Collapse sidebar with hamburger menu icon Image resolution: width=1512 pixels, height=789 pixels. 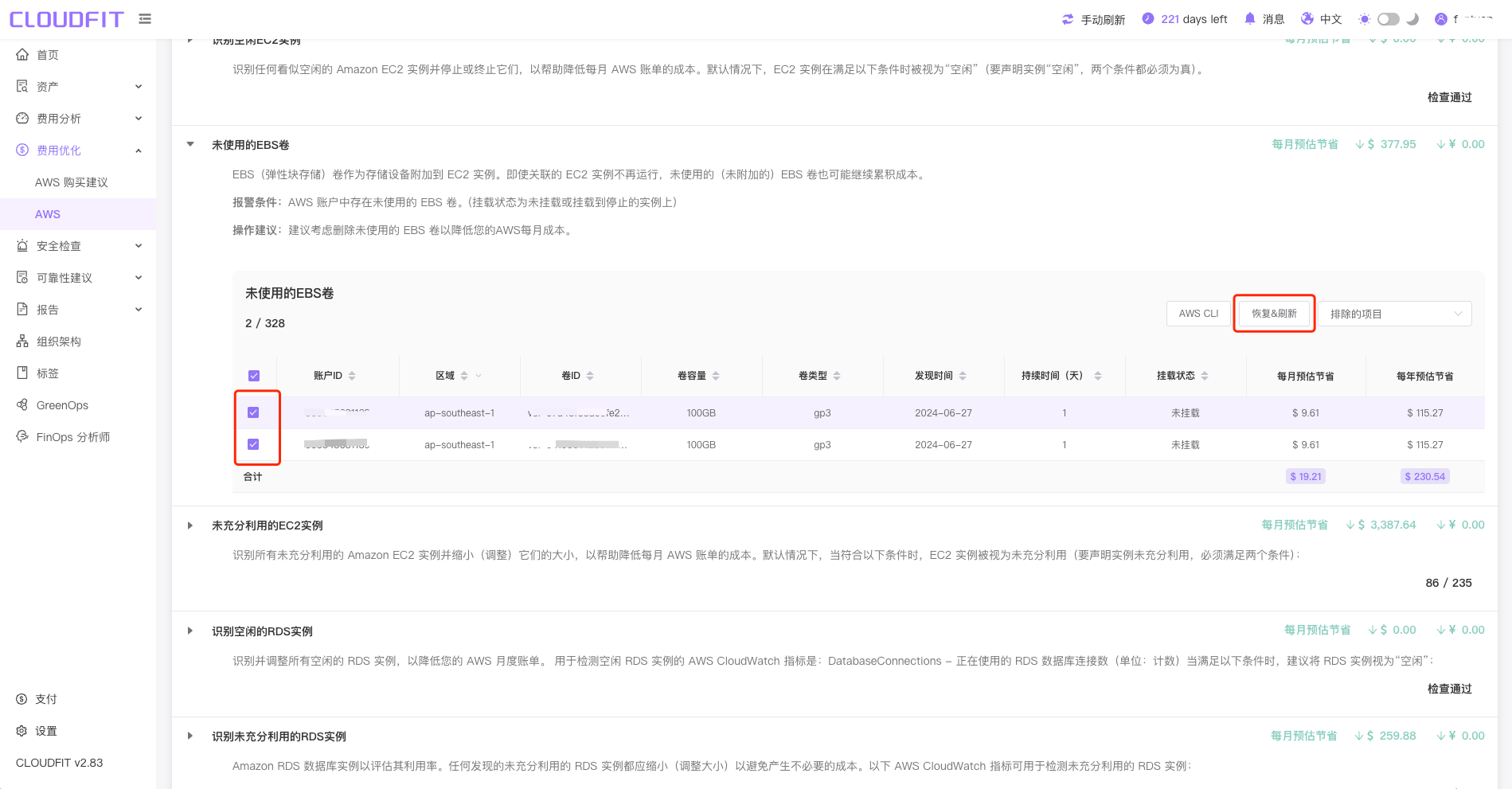pyautogui.click(x=145, y=19)
